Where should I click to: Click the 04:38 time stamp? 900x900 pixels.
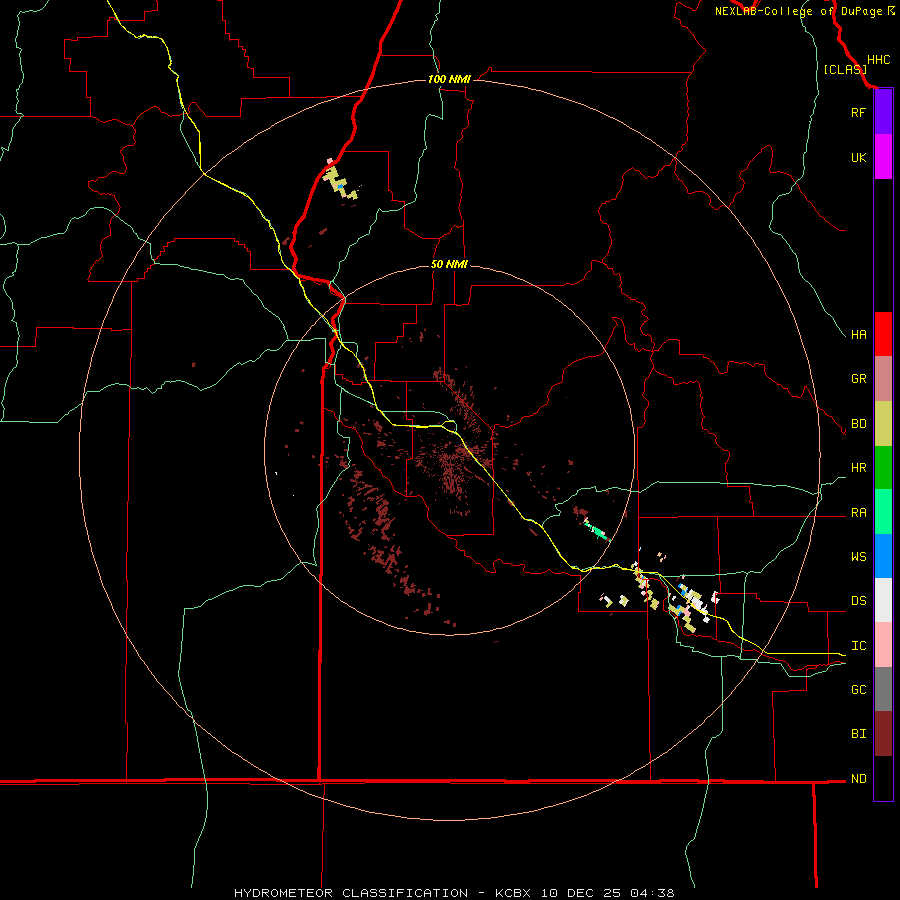click(x=652, y=893)
